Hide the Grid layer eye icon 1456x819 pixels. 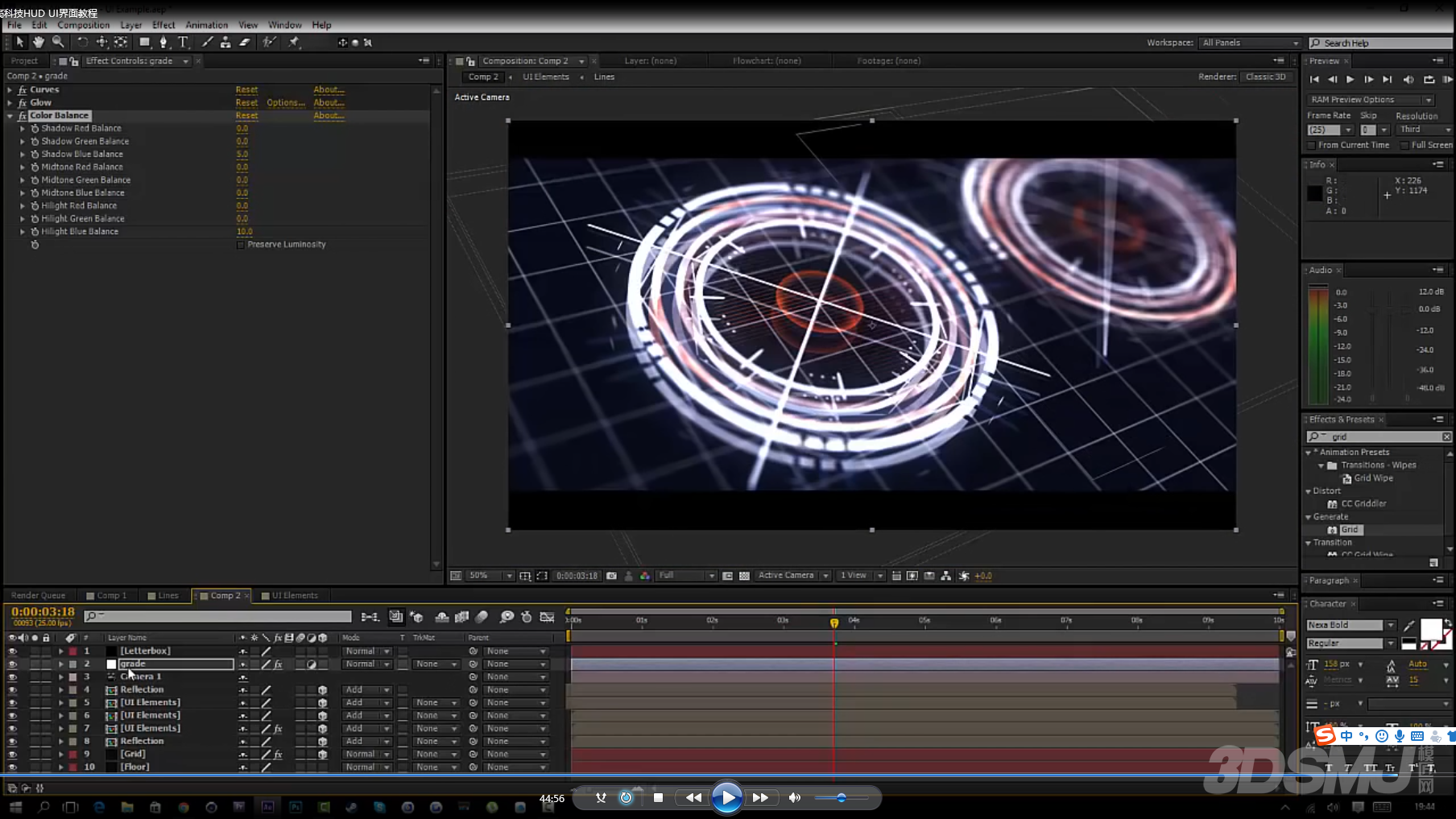click(x=12, y=755)
